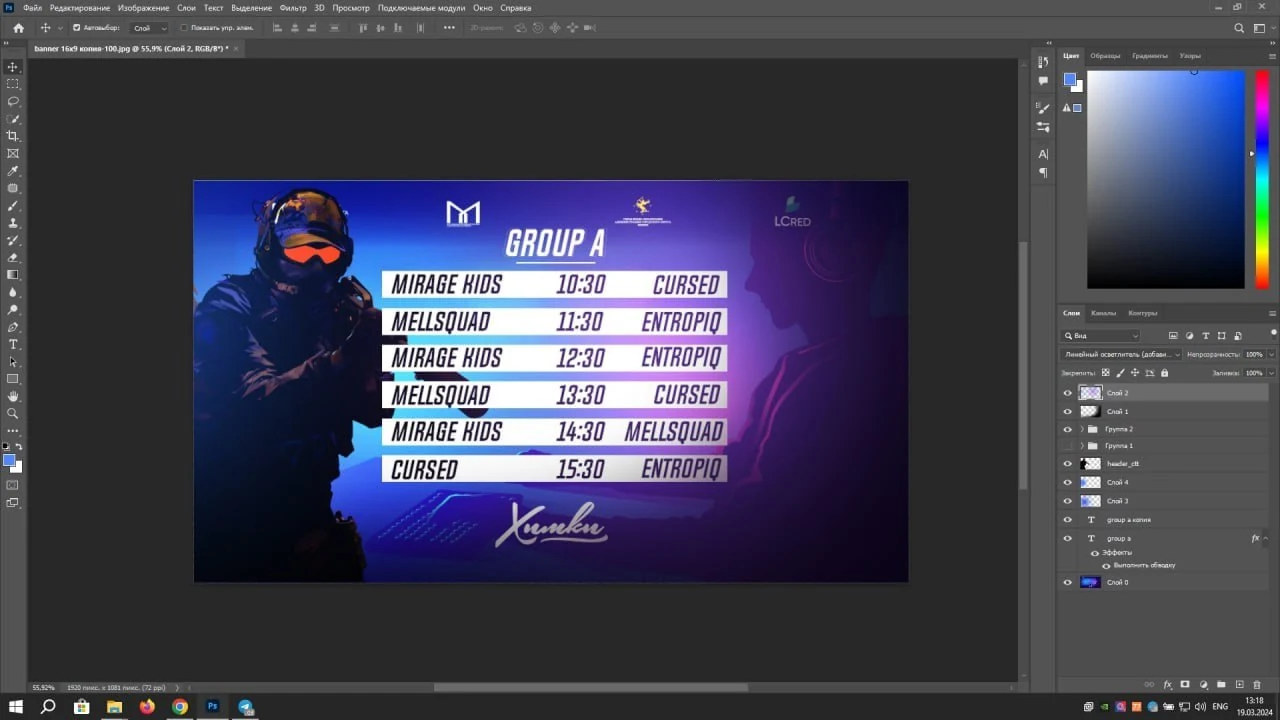
Task: Select the Move tool in toolbar
Action: (13, 67)
